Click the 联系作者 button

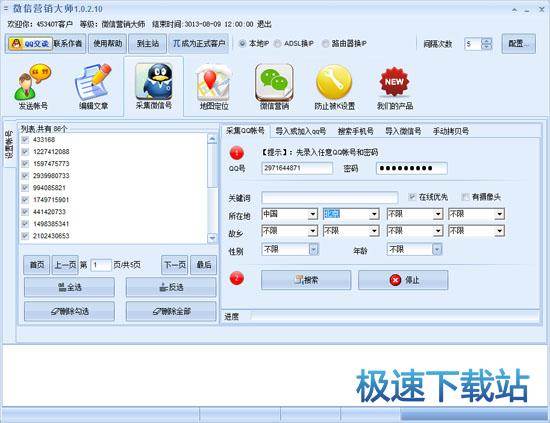[68, 43]
